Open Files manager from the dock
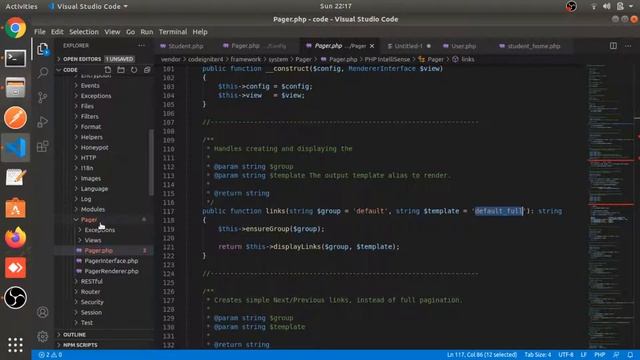 (x=16, y=88)
